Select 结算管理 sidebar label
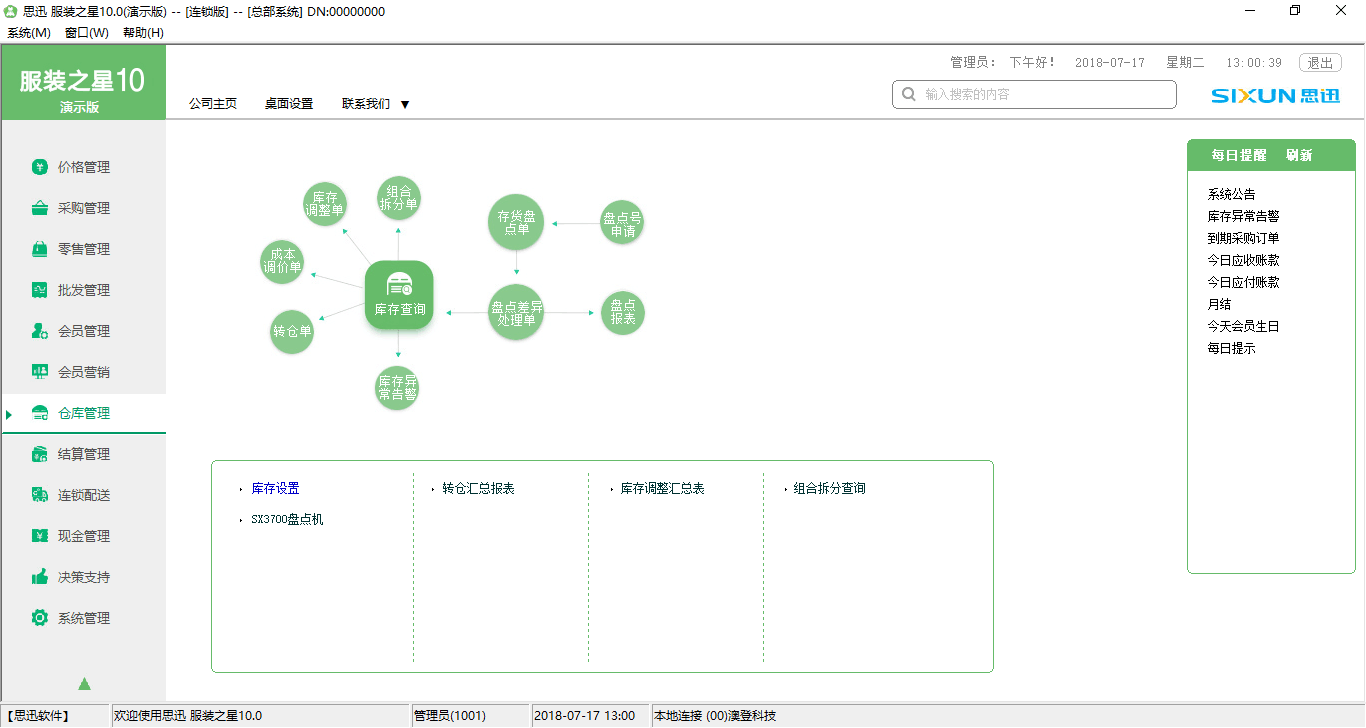 84,454
